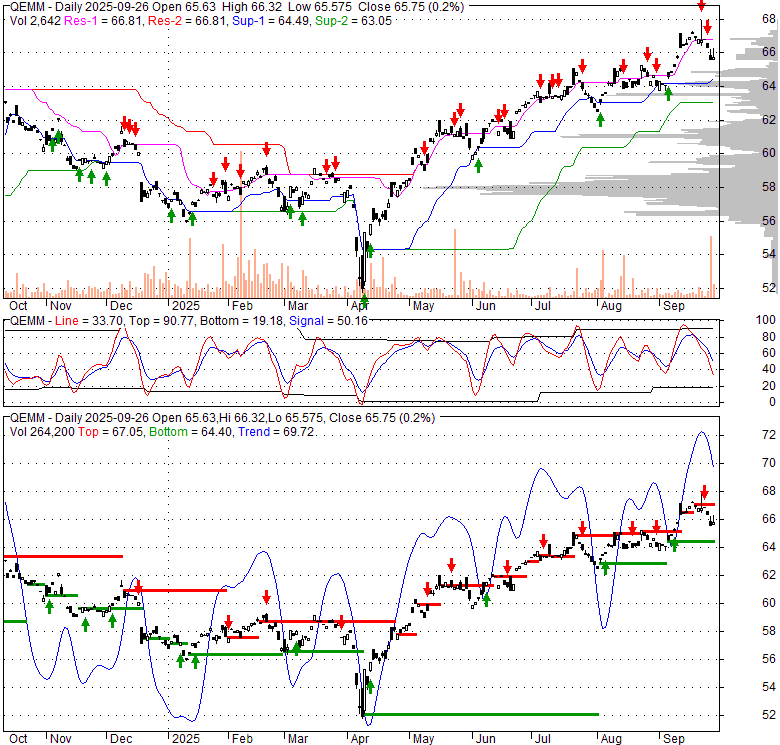Select Top = 90.77 in oscillator panel

pyautogui.click(x=162, y=321)
